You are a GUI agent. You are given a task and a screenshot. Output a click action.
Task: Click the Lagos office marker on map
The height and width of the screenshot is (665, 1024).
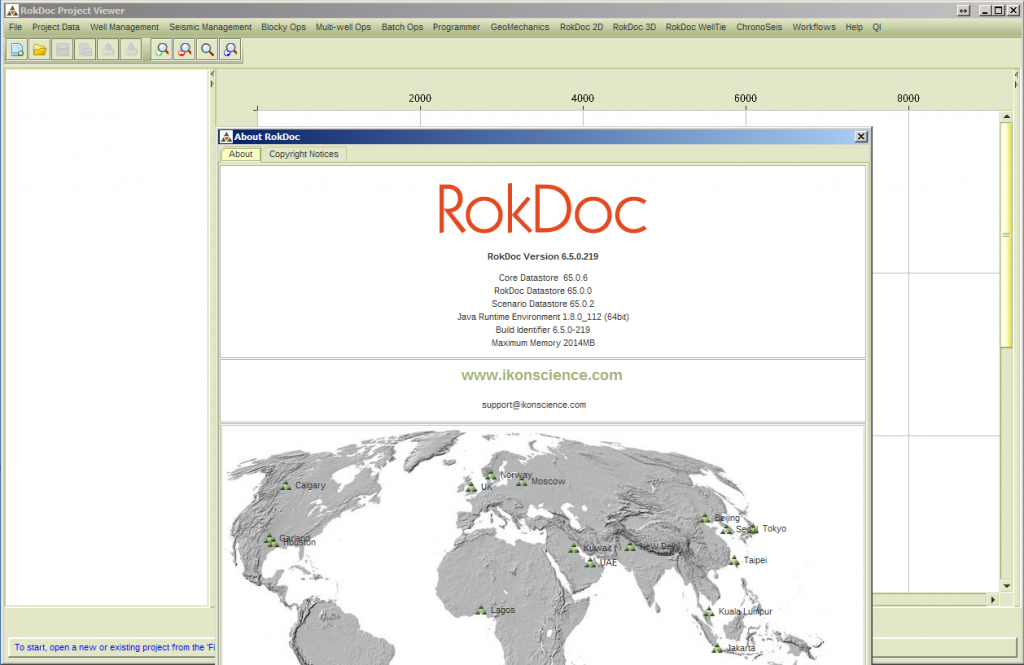pos(481,610)
